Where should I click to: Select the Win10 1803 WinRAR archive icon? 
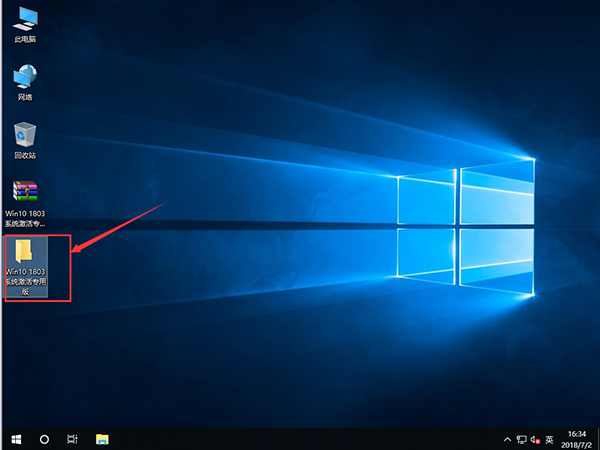(x=25, y=204)
